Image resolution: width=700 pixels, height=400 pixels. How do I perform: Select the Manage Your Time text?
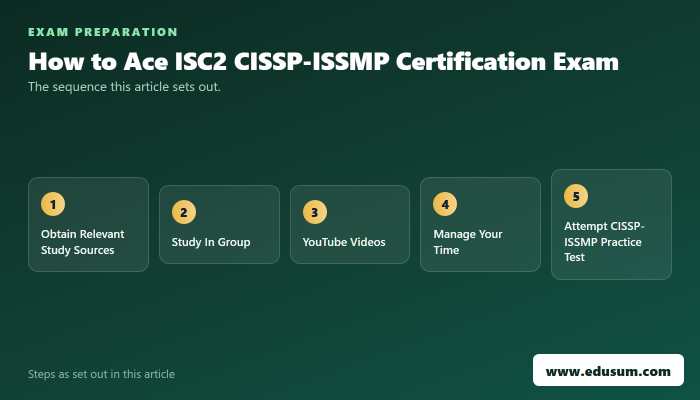point(468,242)
